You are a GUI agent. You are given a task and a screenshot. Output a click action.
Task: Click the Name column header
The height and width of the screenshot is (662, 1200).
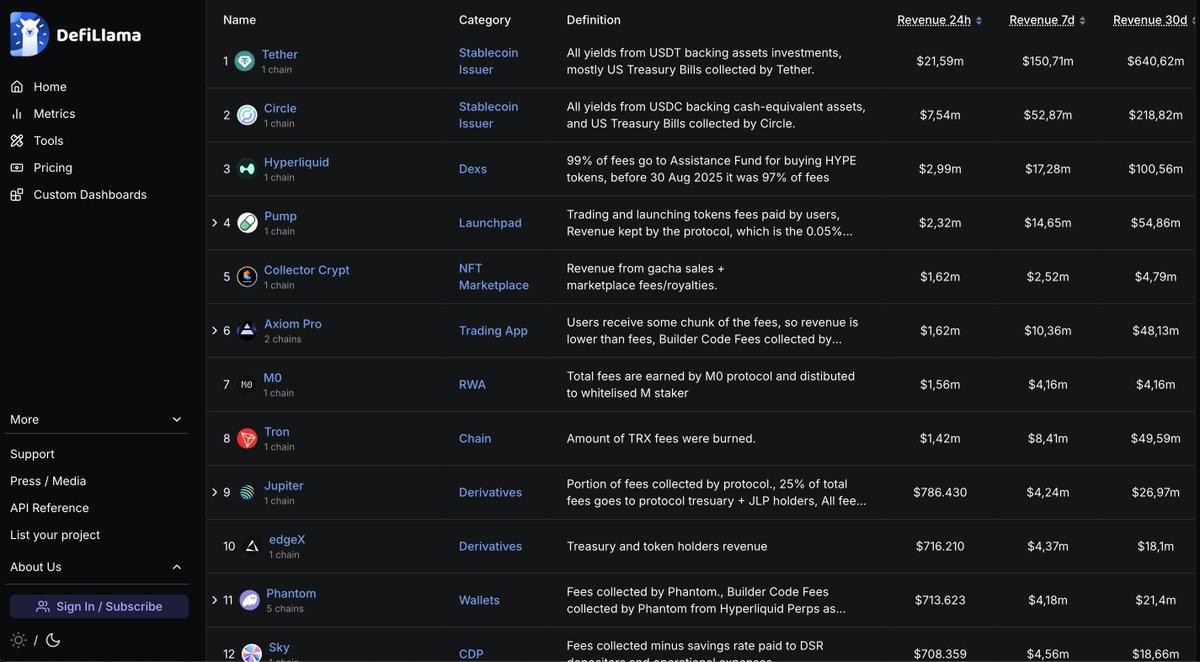239,20
